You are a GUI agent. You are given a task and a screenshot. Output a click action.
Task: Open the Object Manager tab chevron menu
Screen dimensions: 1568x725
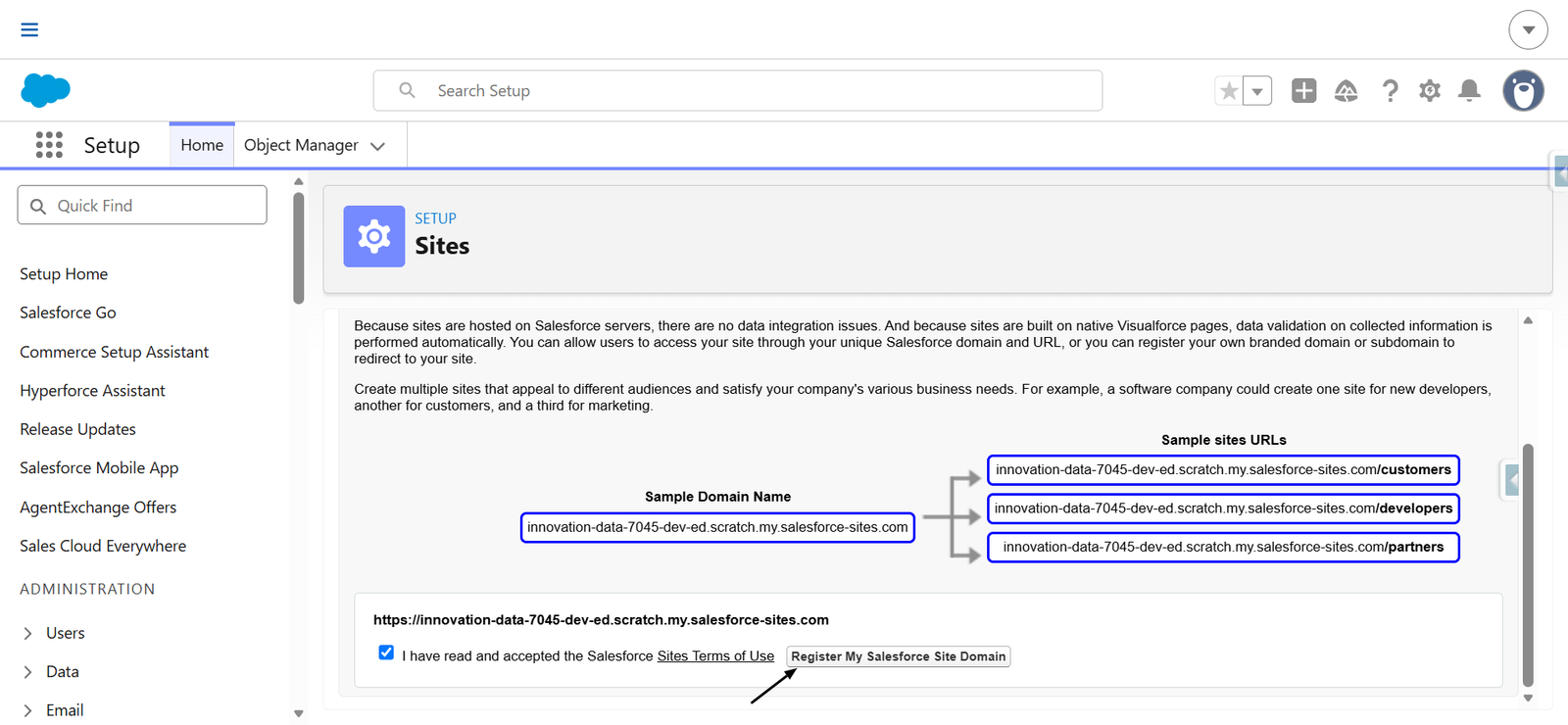pyautogui.click(x=378, y=146)
